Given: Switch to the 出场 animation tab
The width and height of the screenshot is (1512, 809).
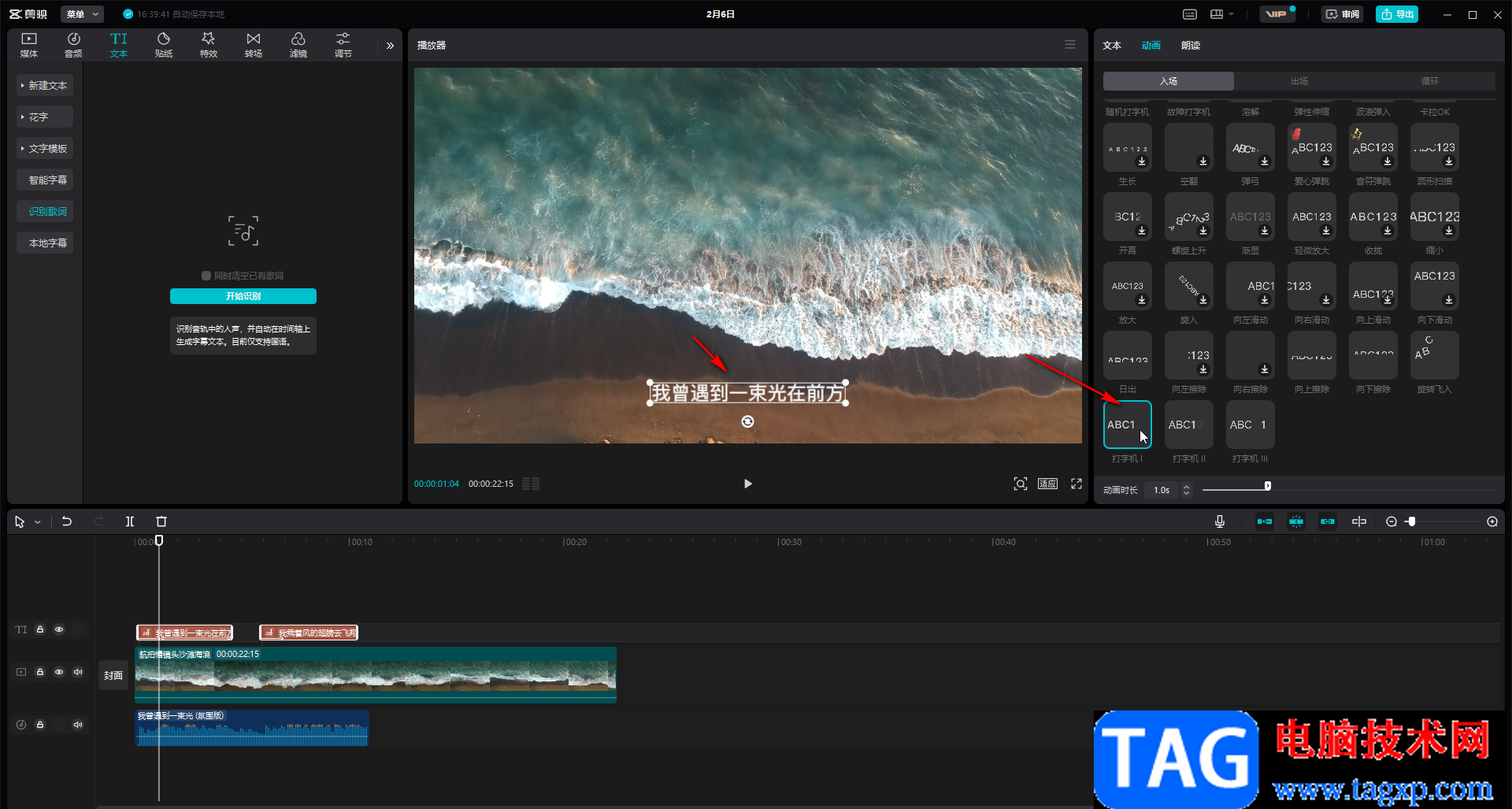Looking at the screenshot, I should point(1299,81).
